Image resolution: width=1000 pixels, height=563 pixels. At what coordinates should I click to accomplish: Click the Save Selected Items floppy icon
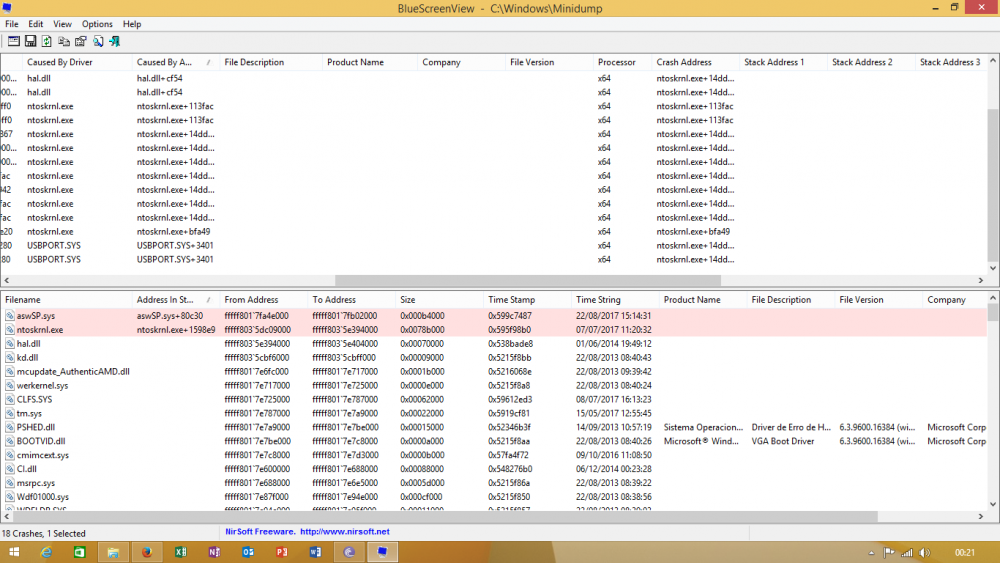(x=30, y=41)
